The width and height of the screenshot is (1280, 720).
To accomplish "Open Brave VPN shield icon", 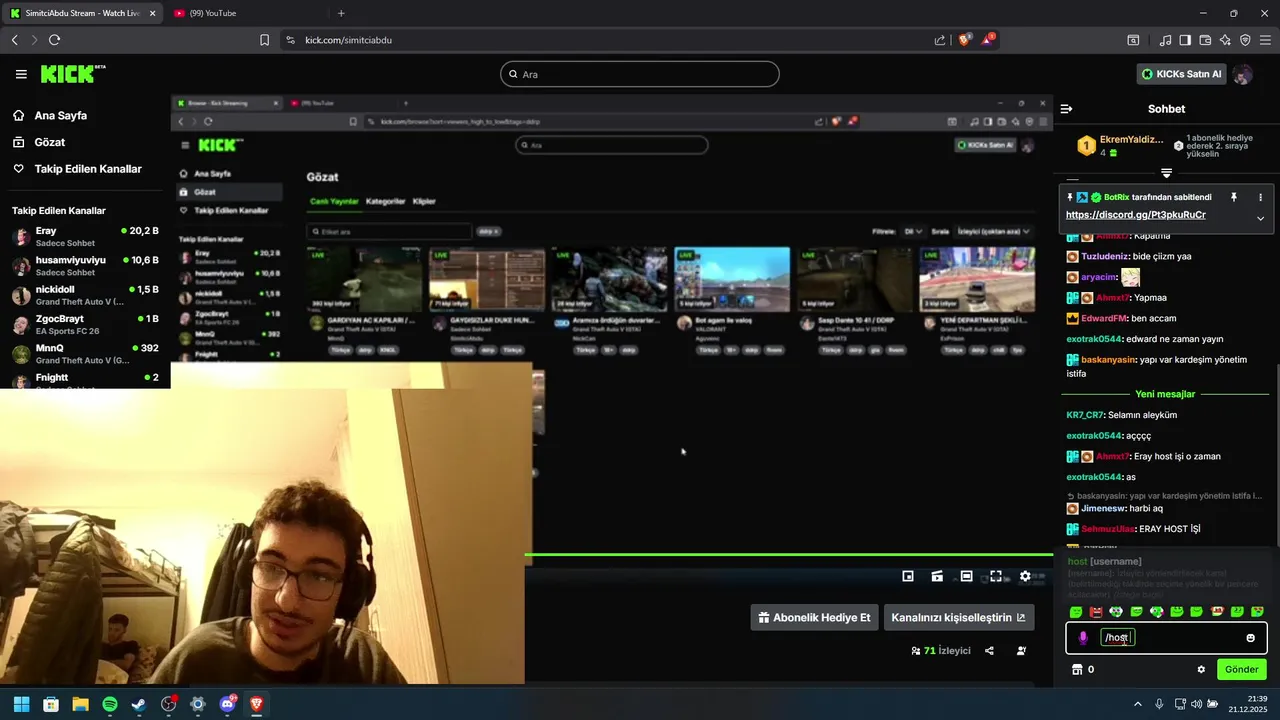I will (x=1245, y=40).
